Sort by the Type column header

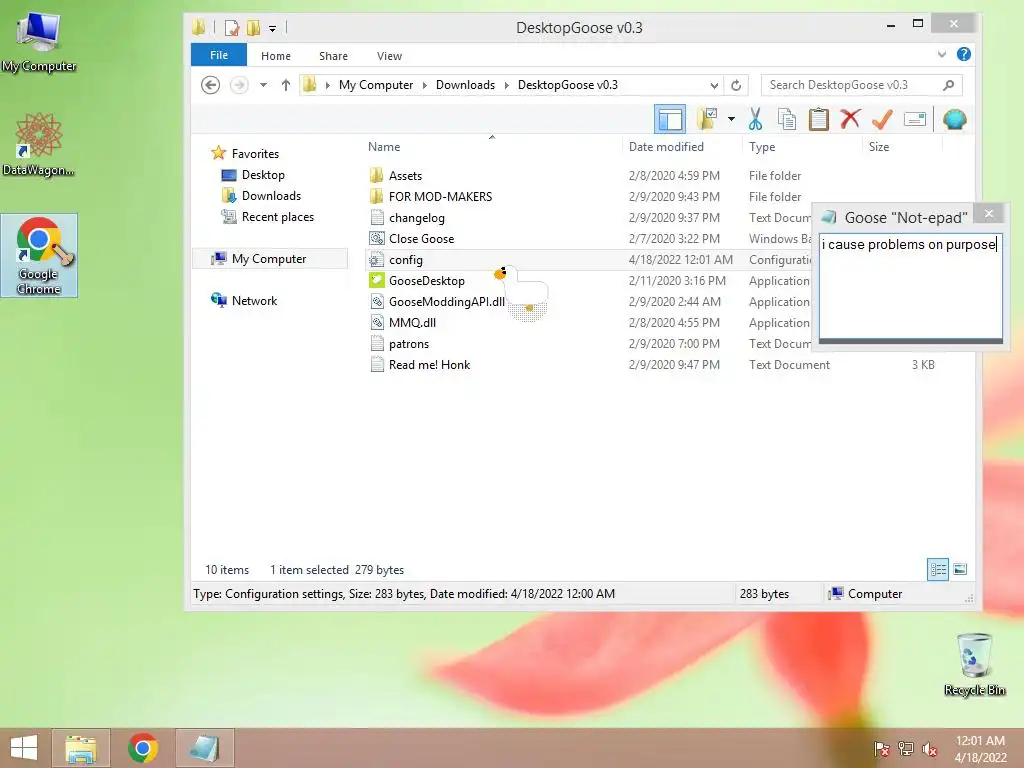coord(761,147)
